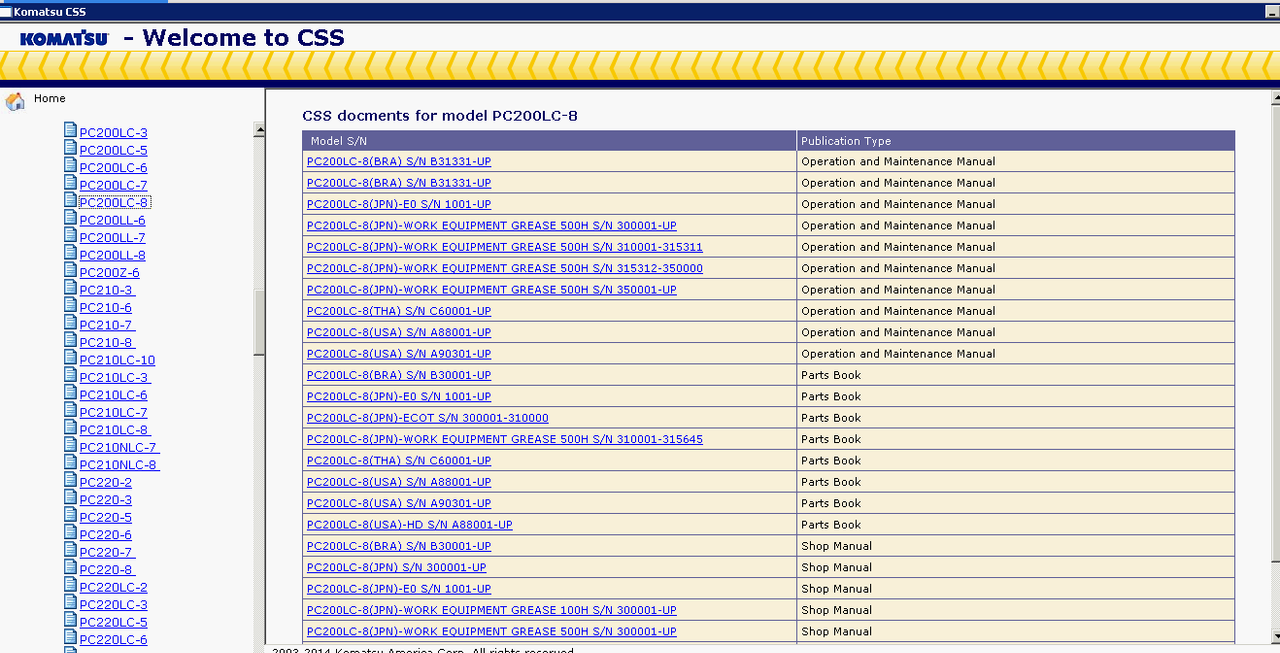Click document icon beside PC210LC-10

[70, 358]
